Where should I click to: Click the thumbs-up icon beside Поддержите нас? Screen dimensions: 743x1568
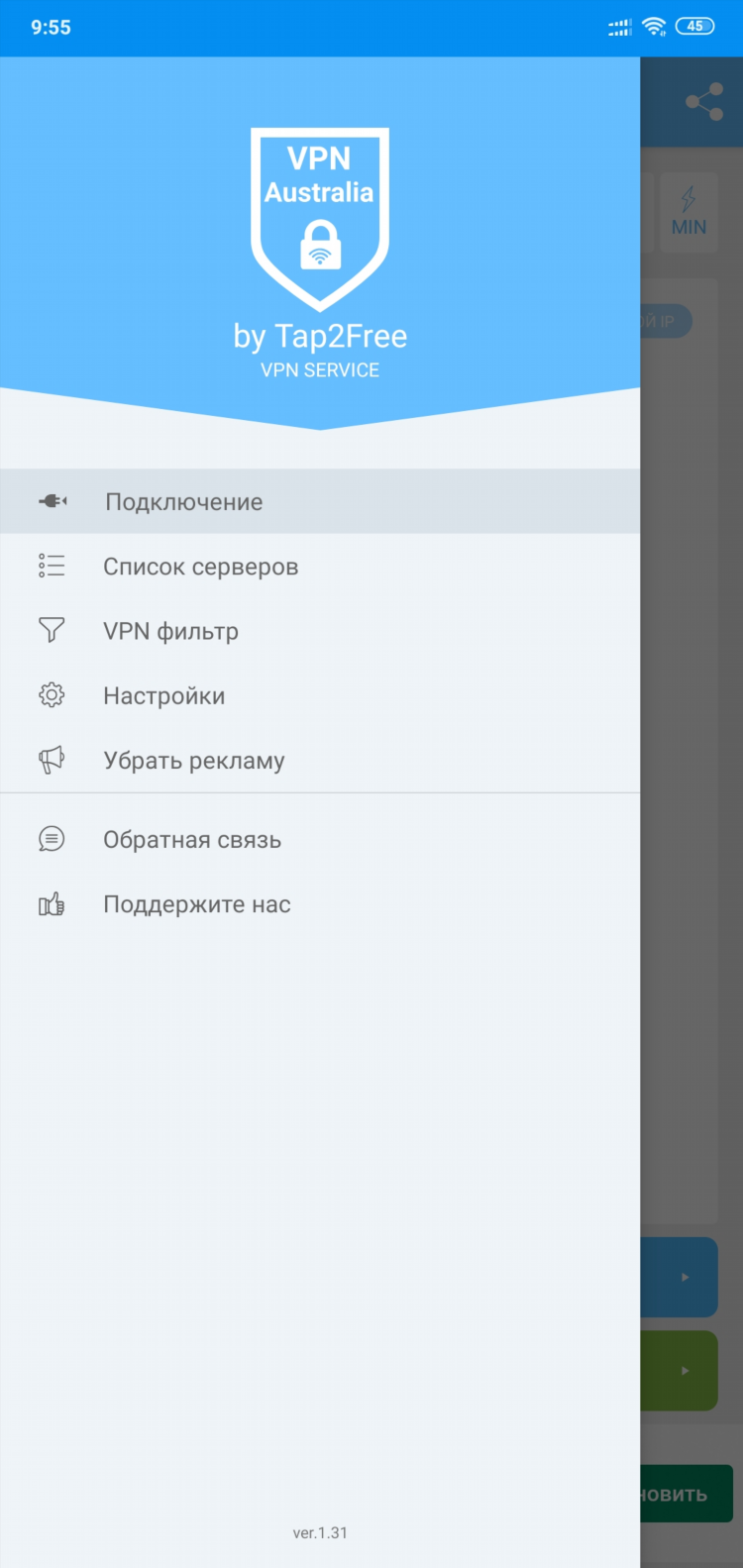pos(52,903)
